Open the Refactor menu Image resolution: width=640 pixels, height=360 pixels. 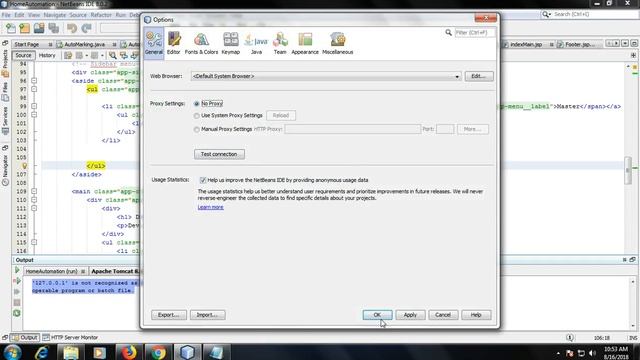101,15
